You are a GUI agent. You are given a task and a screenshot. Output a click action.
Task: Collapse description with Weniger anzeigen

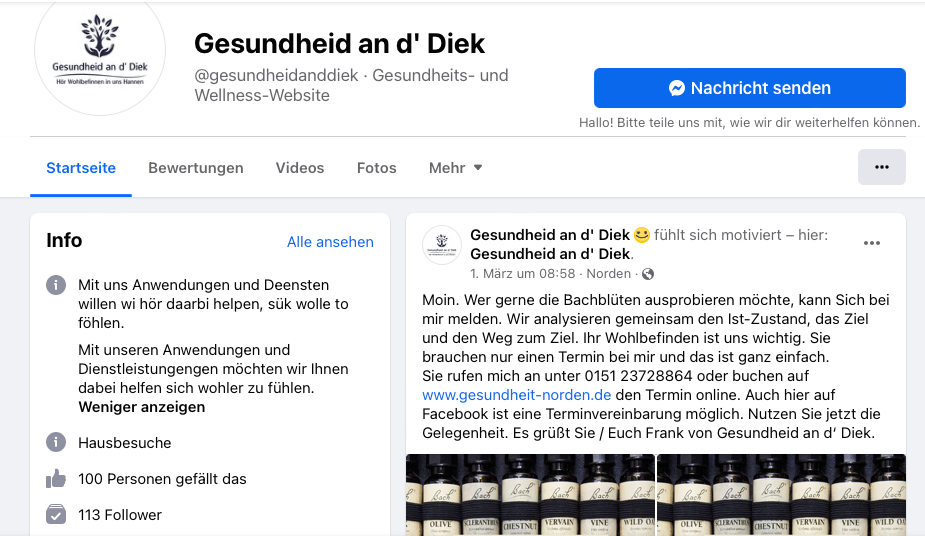tap(141, 407)
